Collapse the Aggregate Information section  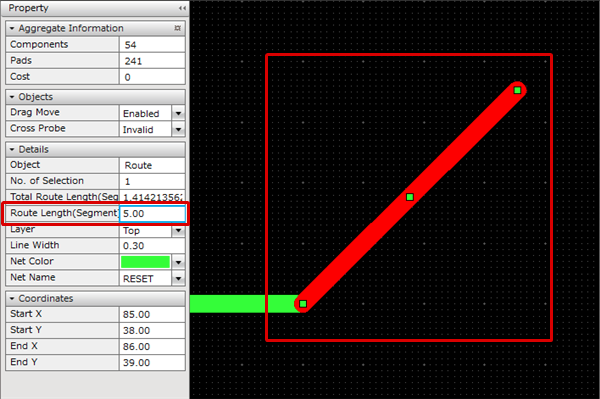(x=12, y=28)
